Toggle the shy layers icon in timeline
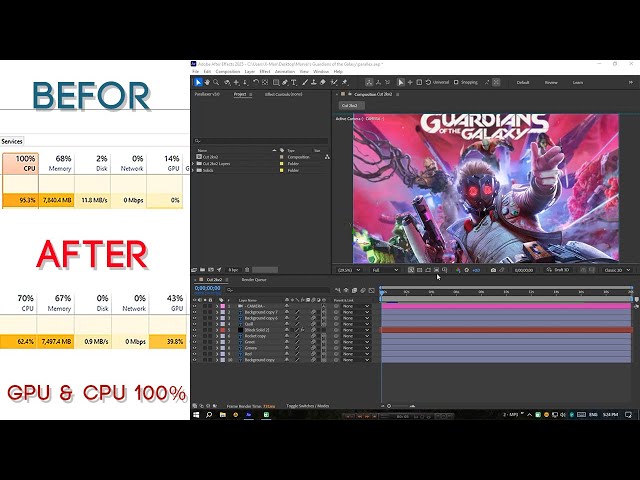Image resolution: width=640 pixels, height=480 pixels. click(346, 290)
